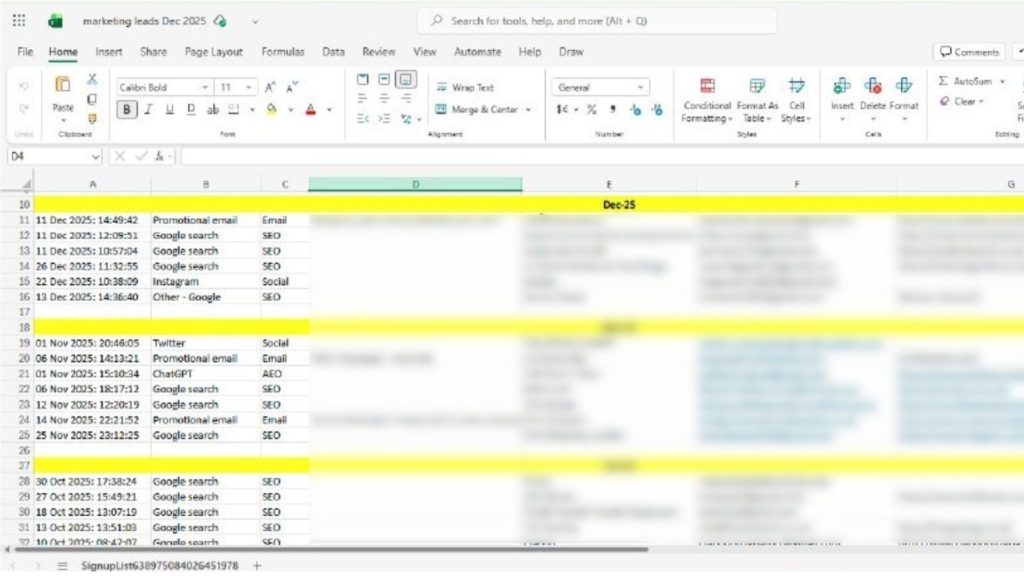
Task: Toggle Merge & Center
Action: coord(477,110)
